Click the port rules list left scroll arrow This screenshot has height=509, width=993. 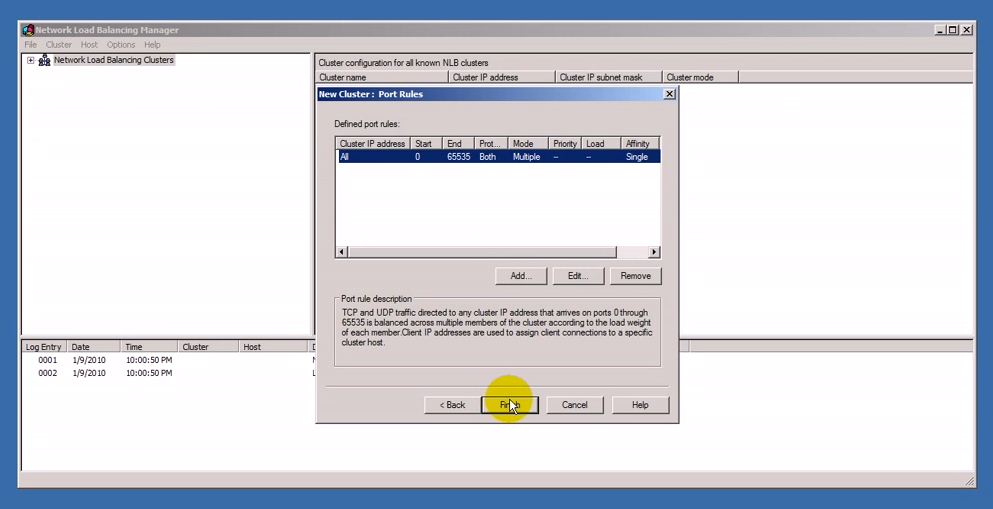point(341,252)
